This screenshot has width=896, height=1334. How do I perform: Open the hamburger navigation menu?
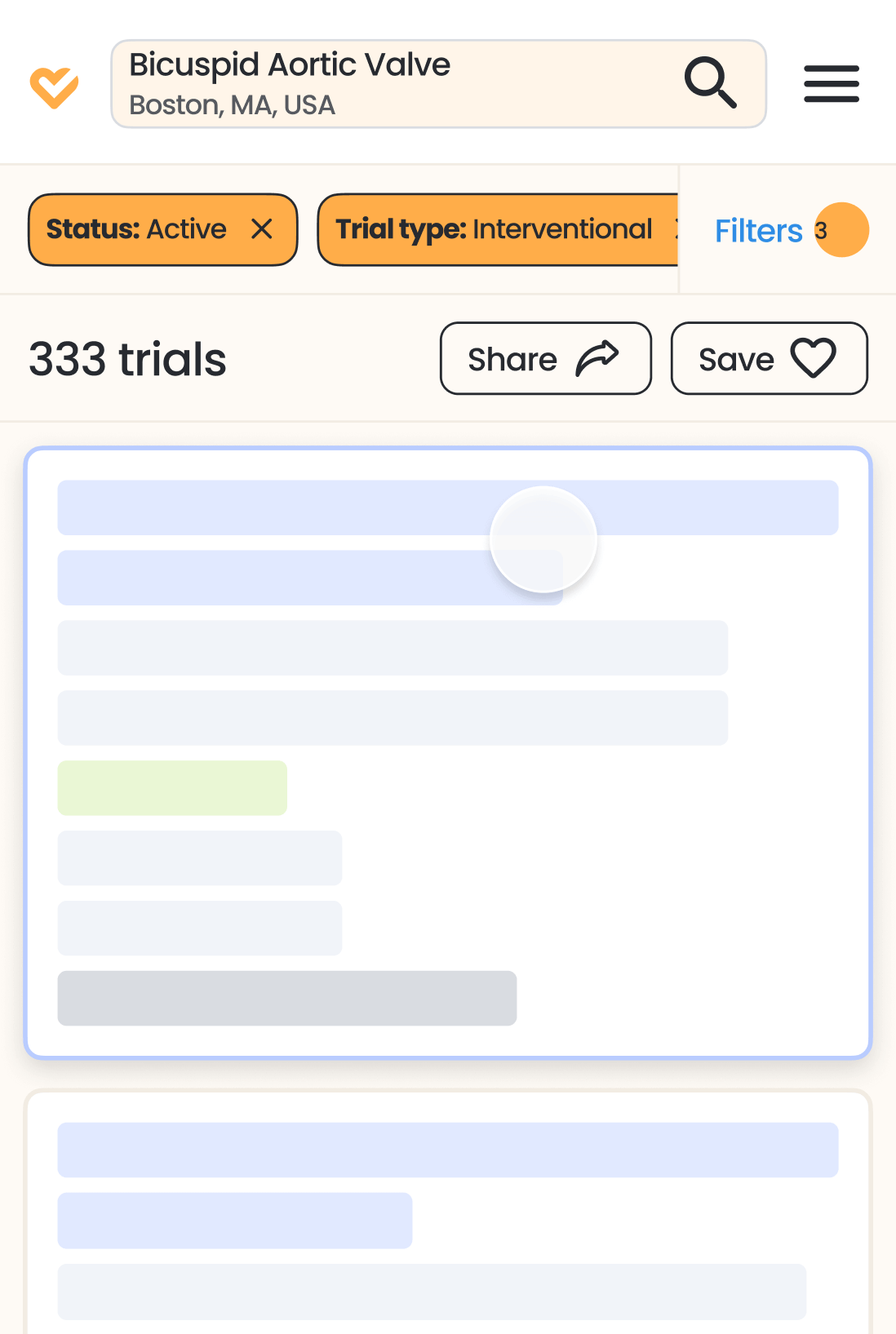pos(831,84)
